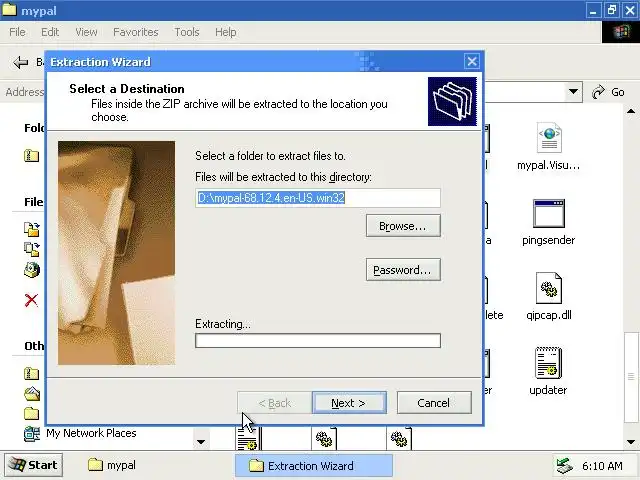Click the extraction directory path field
Image resolution: width=640 pixels, height=480 pixels.
pyautogui.click(x=318, y=198)
